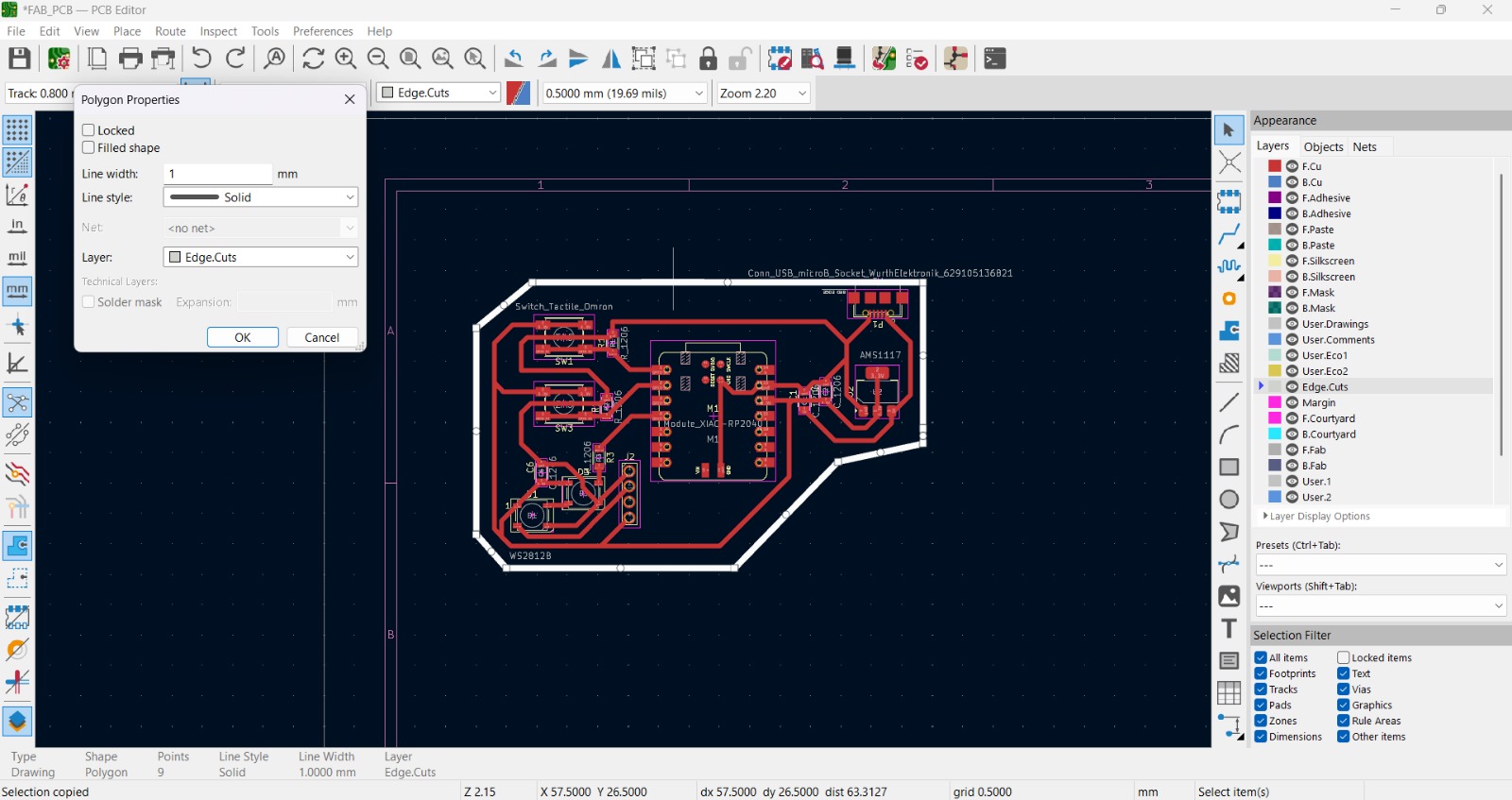Select the Draw Rectangle tool
The width and height of the screenshot is (1512, 800).
tap(1228, 468)
